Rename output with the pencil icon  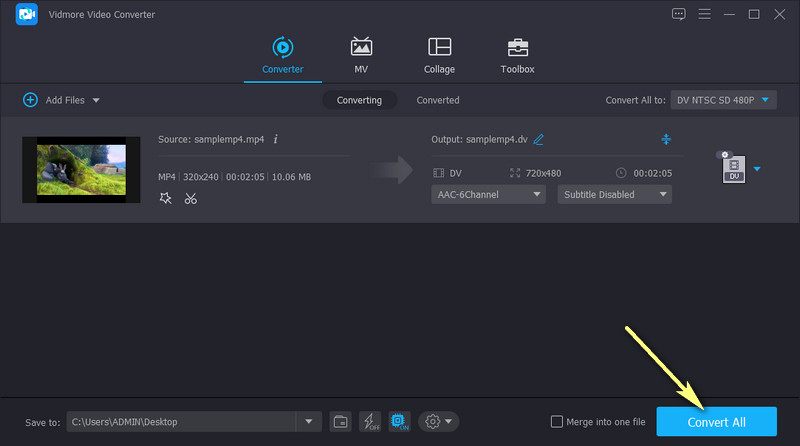(x=539, y=139)
